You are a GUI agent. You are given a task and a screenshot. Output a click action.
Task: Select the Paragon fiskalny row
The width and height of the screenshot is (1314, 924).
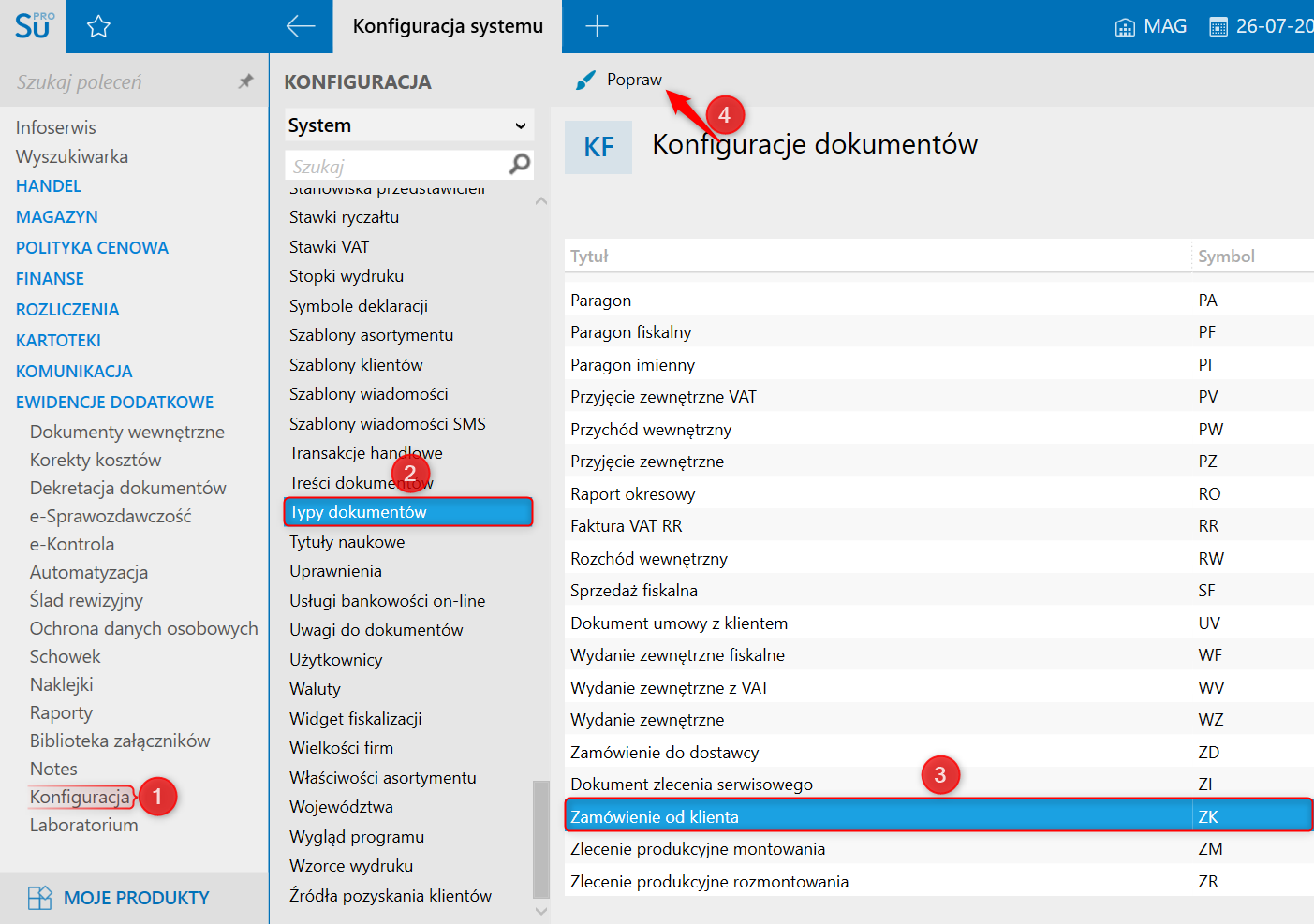point(938,332)
